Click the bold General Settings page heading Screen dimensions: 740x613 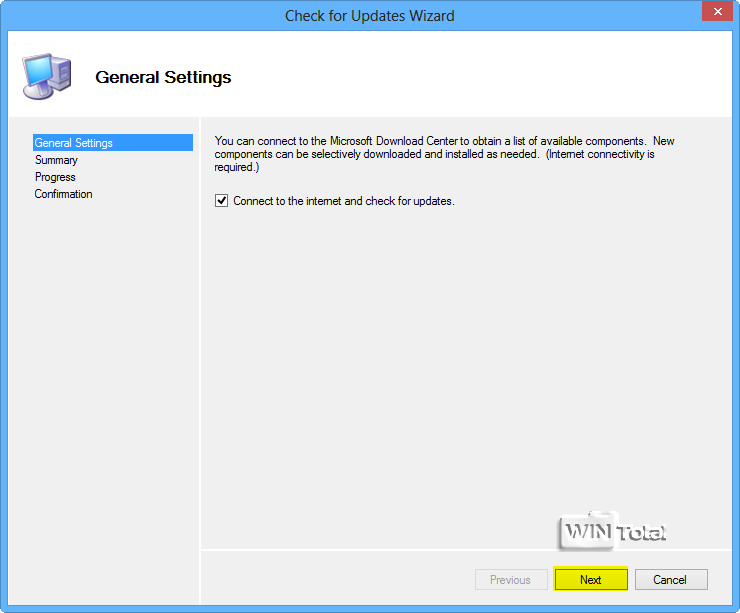pyautogui.click(x=163, y=77)
